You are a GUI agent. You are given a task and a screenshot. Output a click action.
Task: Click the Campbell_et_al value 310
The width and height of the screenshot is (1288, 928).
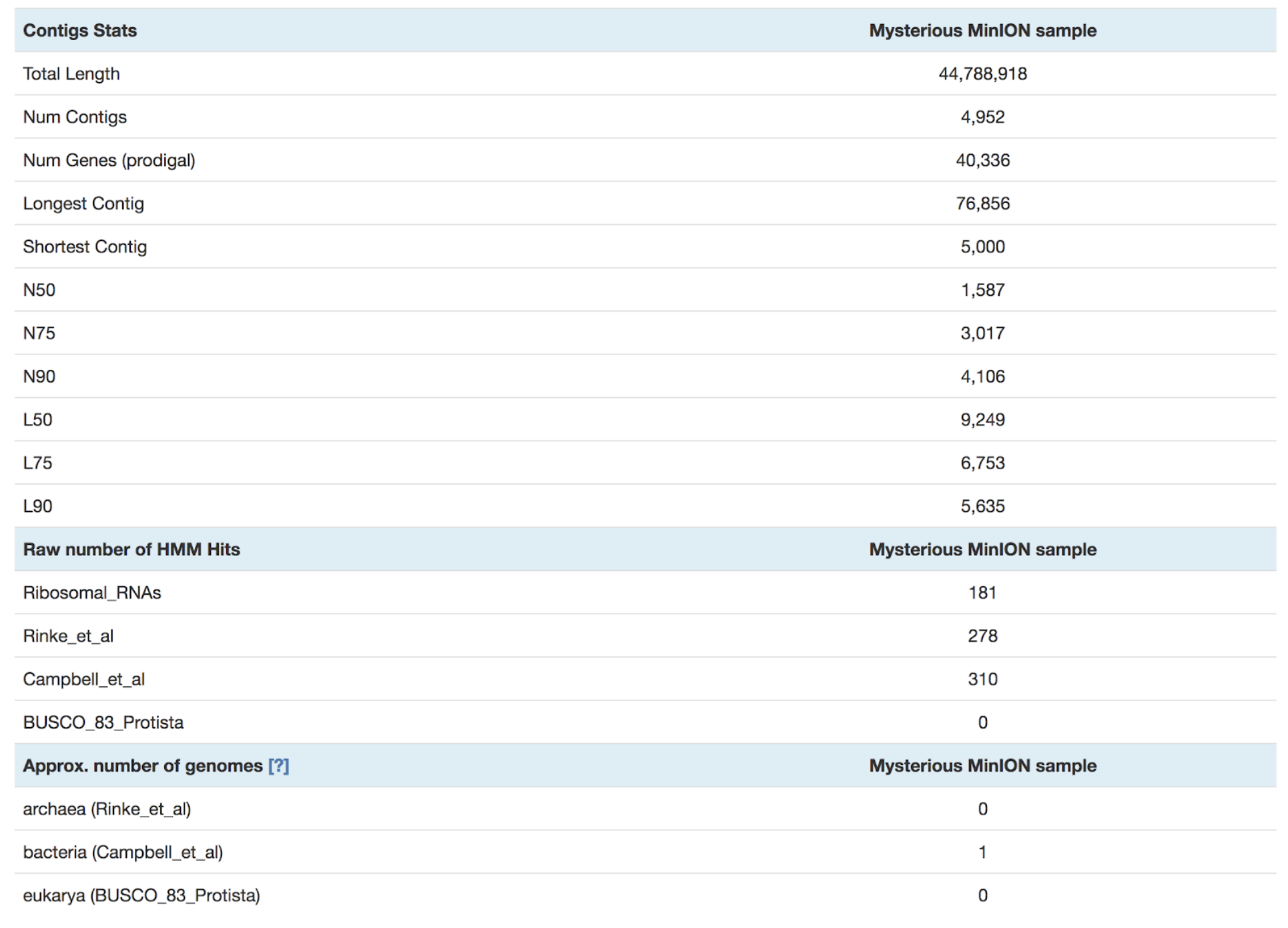(982, 680)
